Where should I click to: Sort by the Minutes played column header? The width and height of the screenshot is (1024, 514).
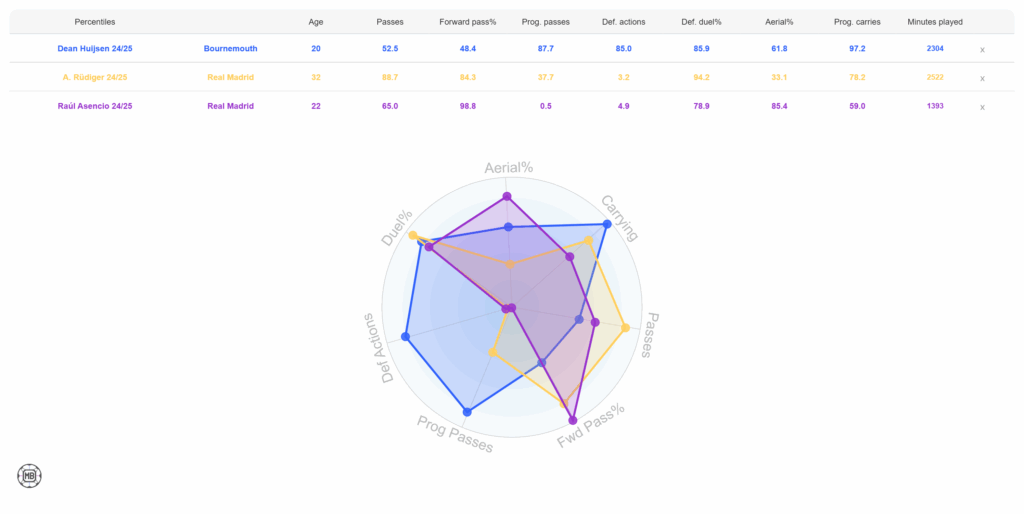[935, 21]
